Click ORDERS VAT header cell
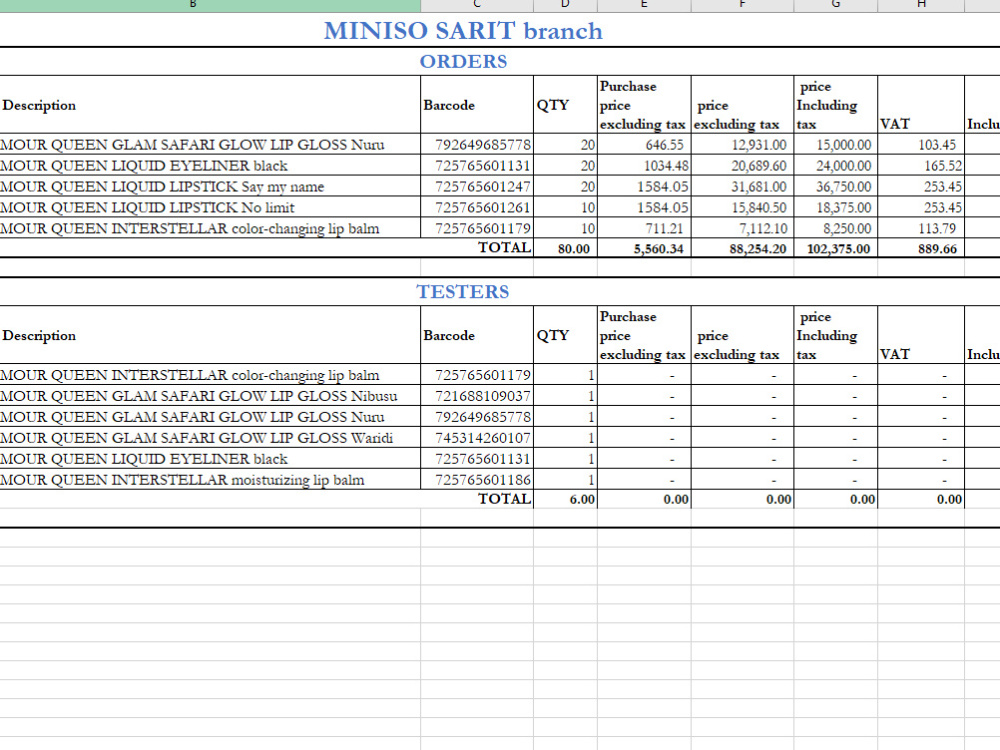Image resolution: width=1000 pixels, height=750 pixels. pyautogui.click(x=921, y=105)
